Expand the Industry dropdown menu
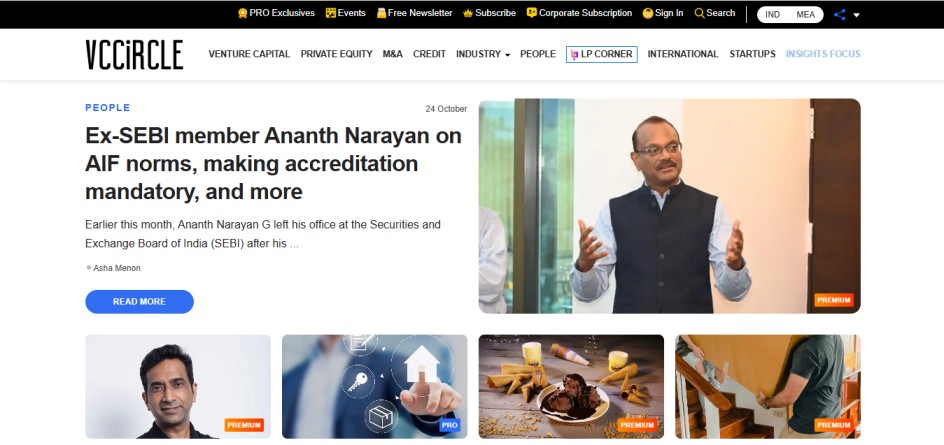The height and width of the screenshot is (445, 944). pos(483,54)
